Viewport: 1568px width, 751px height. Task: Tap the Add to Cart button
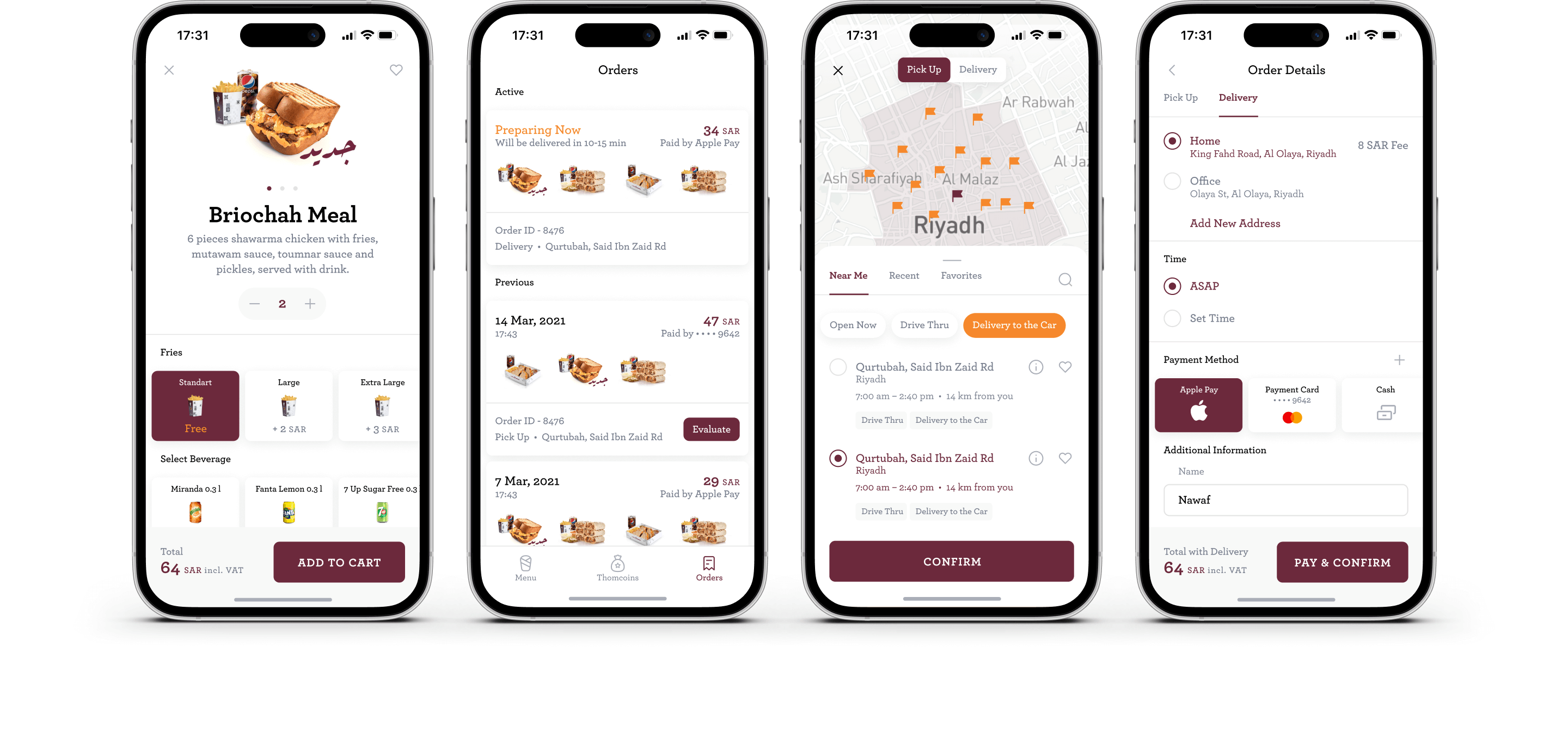coord(339,562)
